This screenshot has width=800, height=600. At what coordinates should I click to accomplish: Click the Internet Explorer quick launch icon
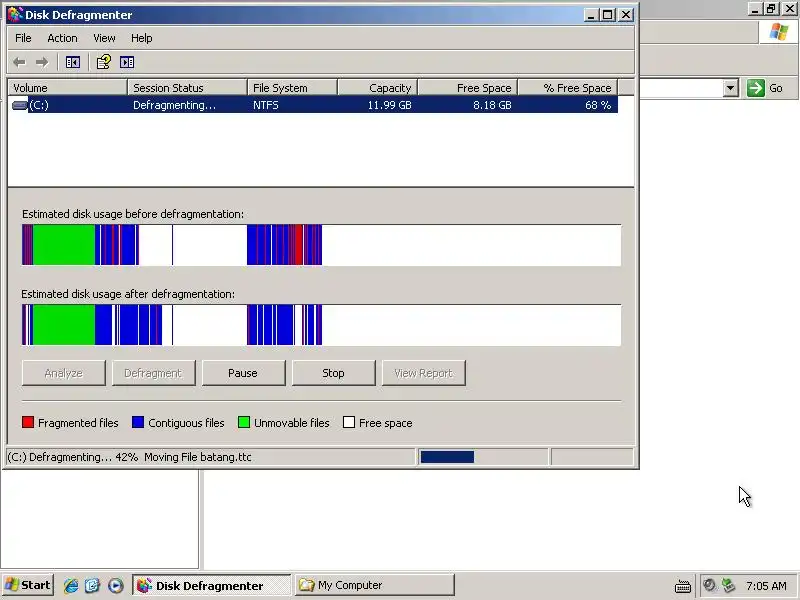click(70, 585)
